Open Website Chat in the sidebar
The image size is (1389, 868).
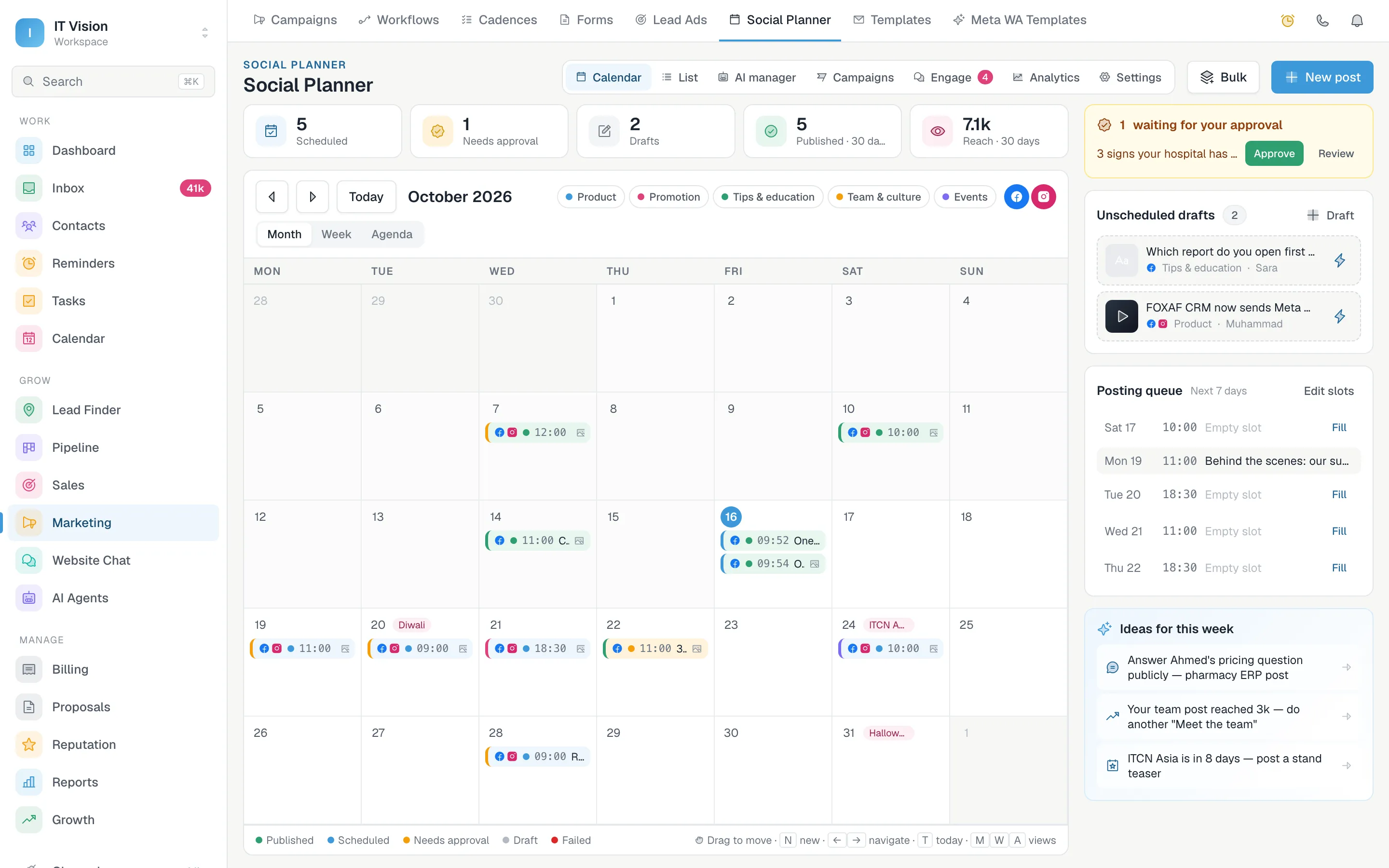(x=114, y=560)
